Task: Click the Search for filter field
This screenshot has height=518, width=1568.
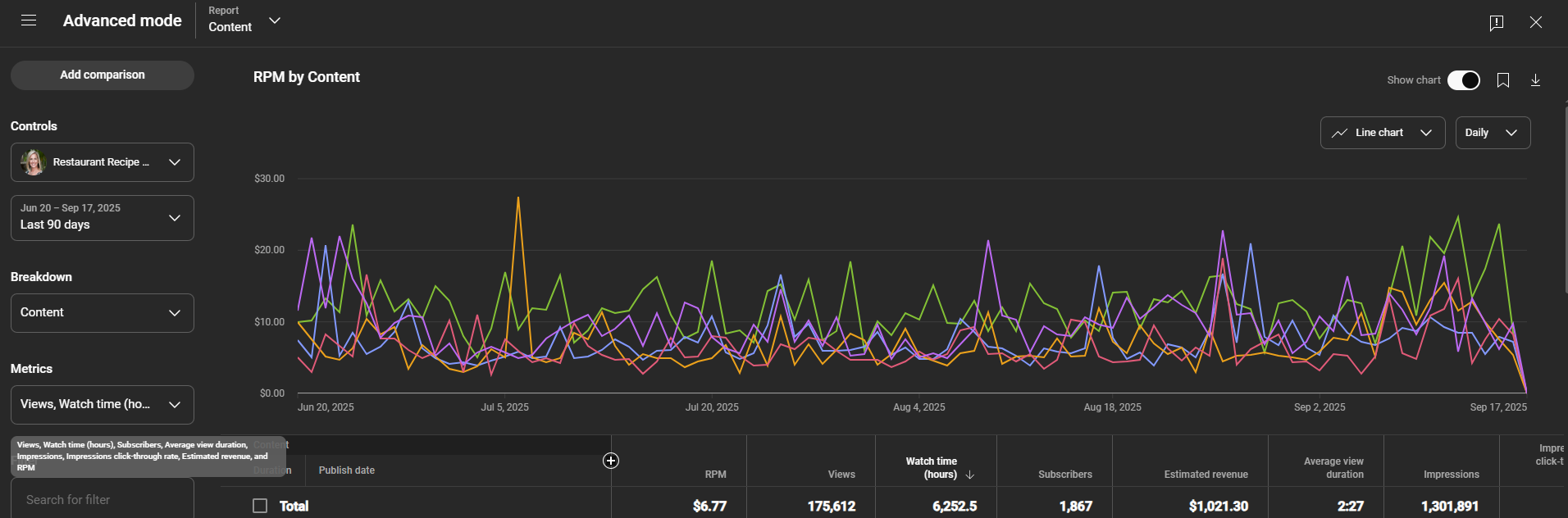Action: point(103,500)
